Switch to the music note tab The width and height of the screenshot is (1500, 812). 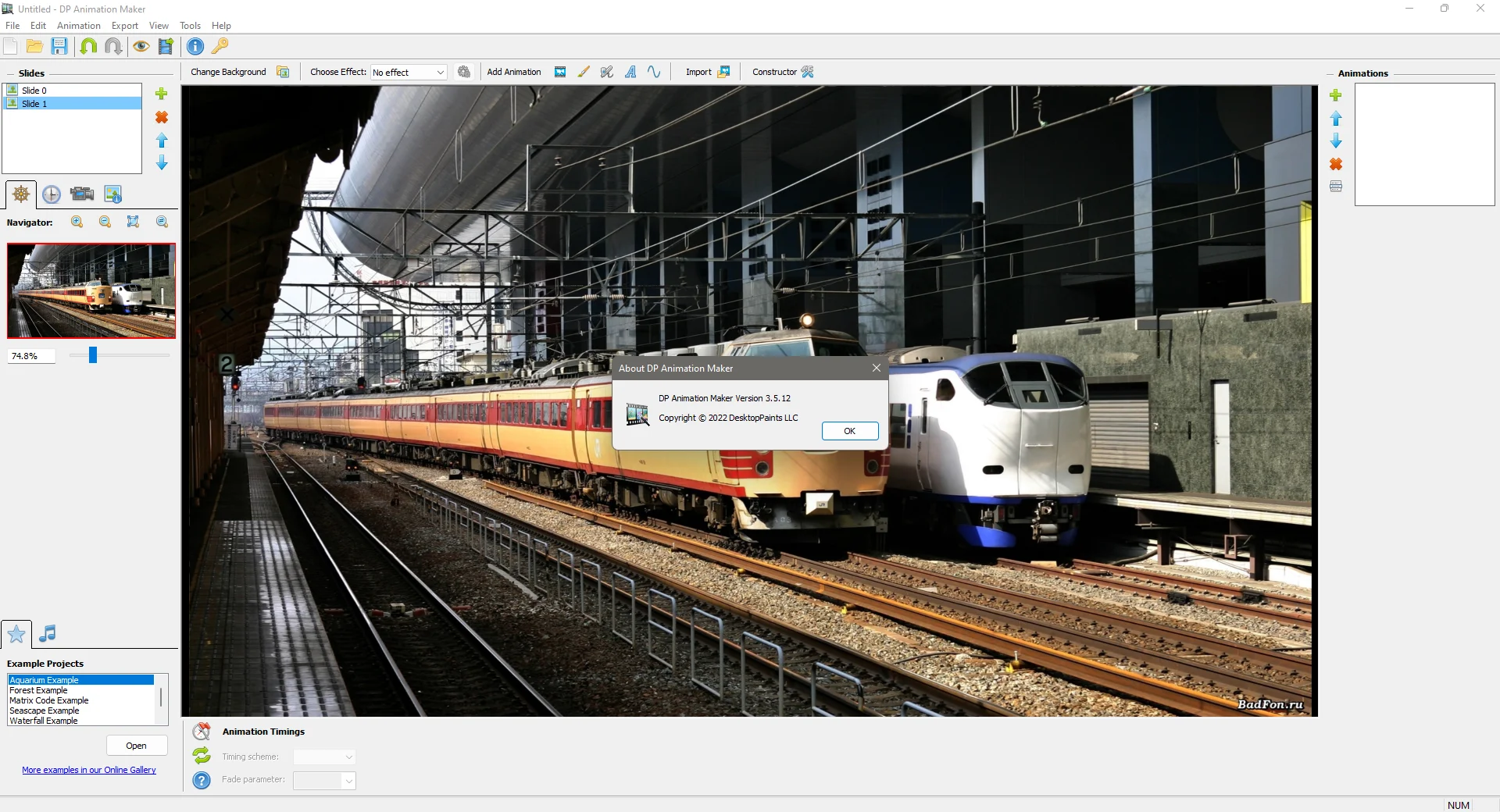[48, 633]
